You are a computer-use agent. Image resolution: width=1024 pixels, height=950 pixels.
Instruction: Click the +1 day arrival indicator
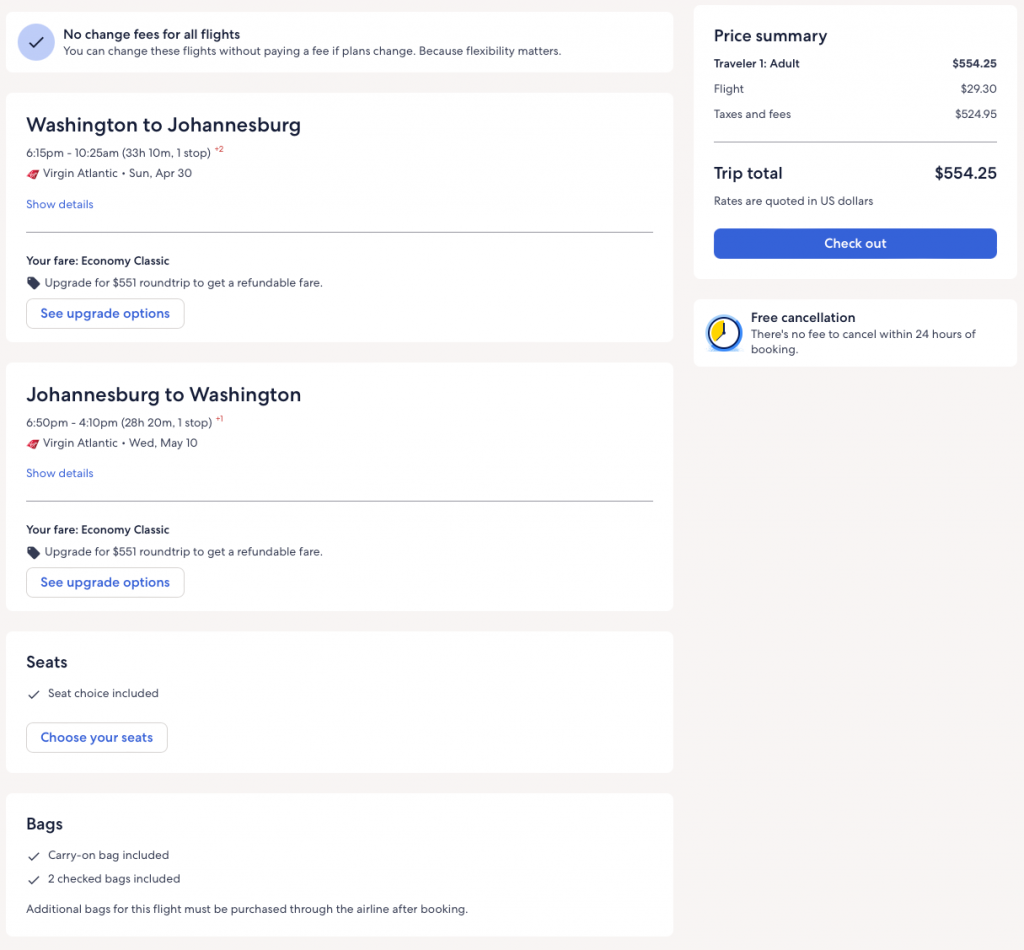tap(219, 419)
